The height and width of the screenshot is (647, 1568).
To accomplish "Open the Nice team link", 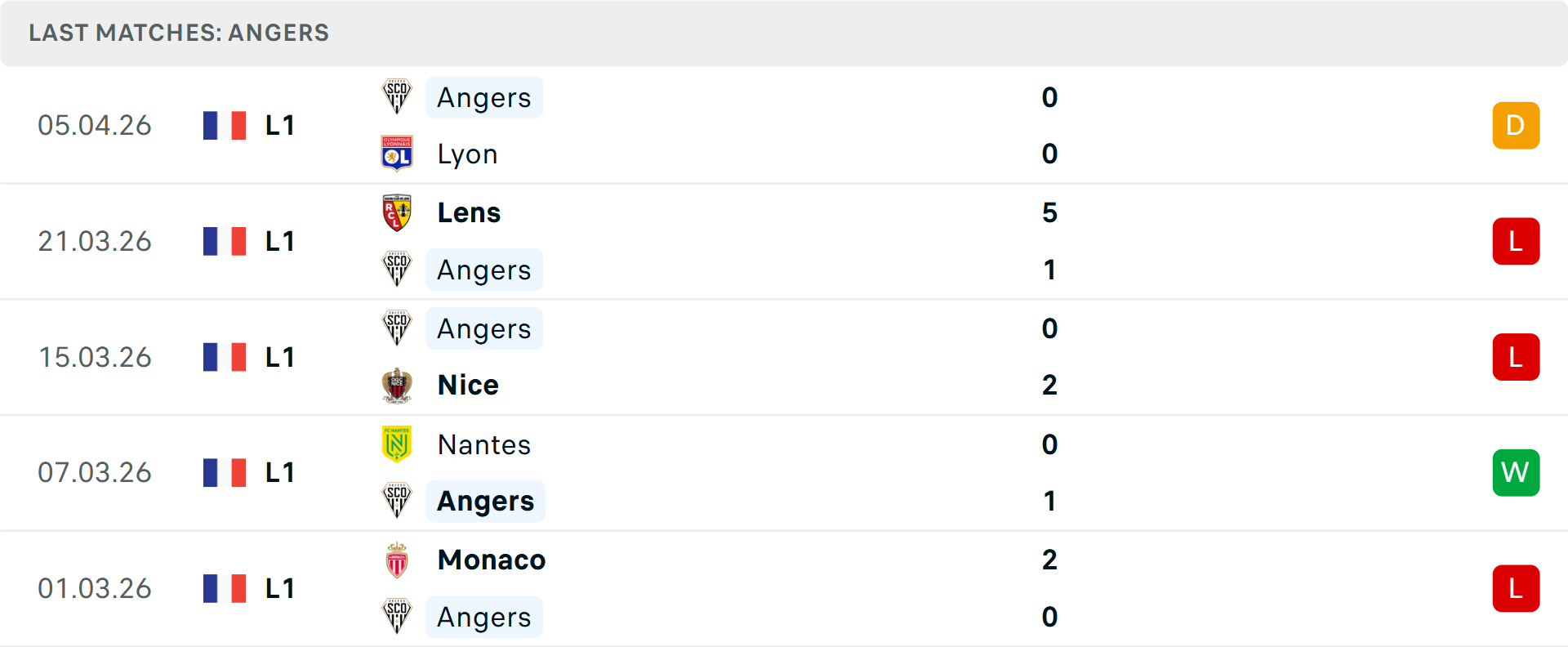I will pos(468,385).
